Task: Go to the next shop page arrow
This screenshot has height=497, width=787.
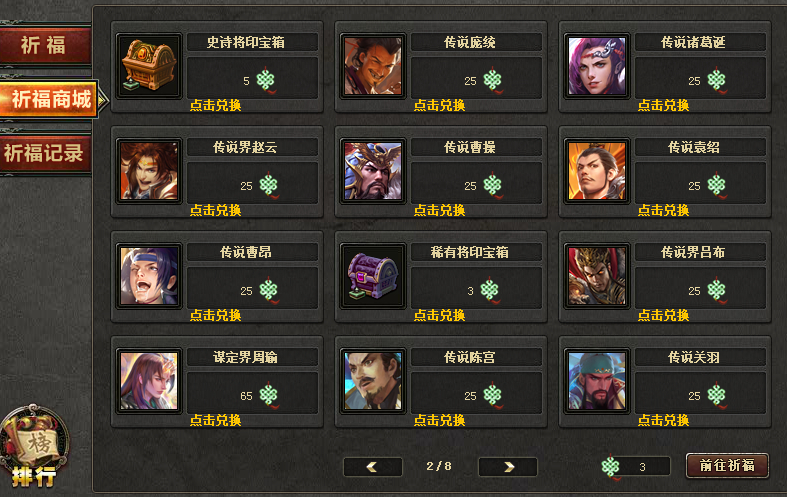Action: (508, 467)
